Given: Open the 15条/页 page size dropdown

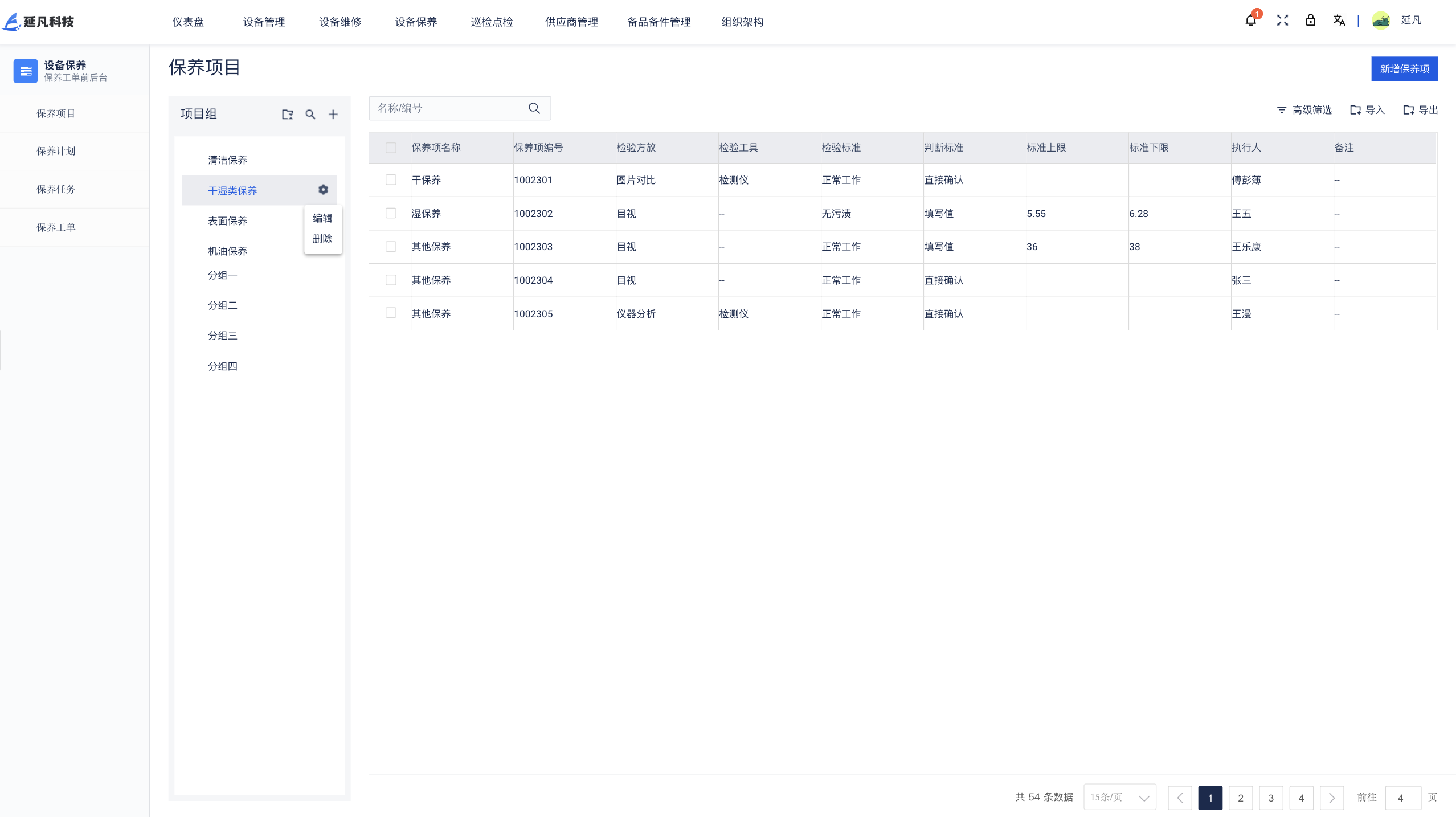Looking at the screenshot, I should coord(1119,797).
